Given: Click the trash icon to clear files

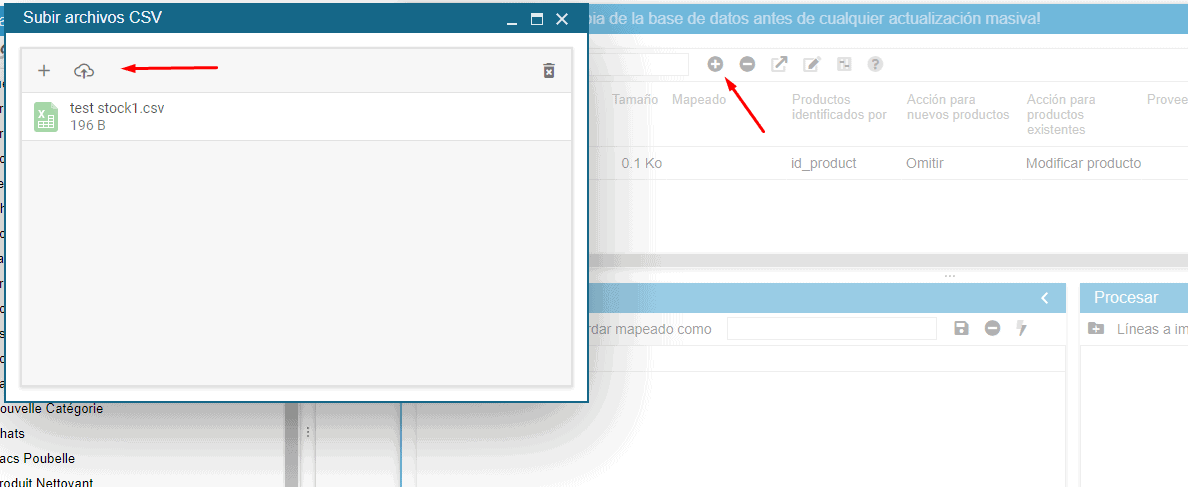Looking at the screenshot, I should (x=548, y=71).
